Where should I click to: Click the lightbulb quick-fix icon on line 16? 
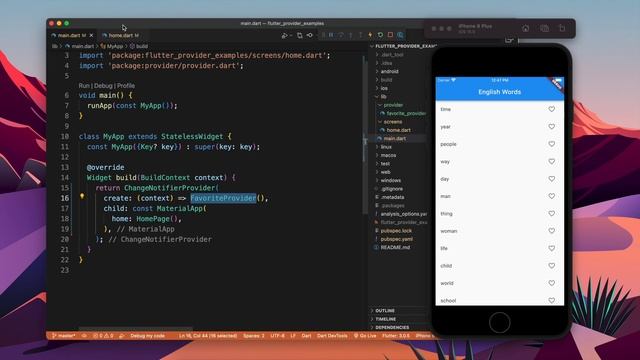[x=82, y=196]
